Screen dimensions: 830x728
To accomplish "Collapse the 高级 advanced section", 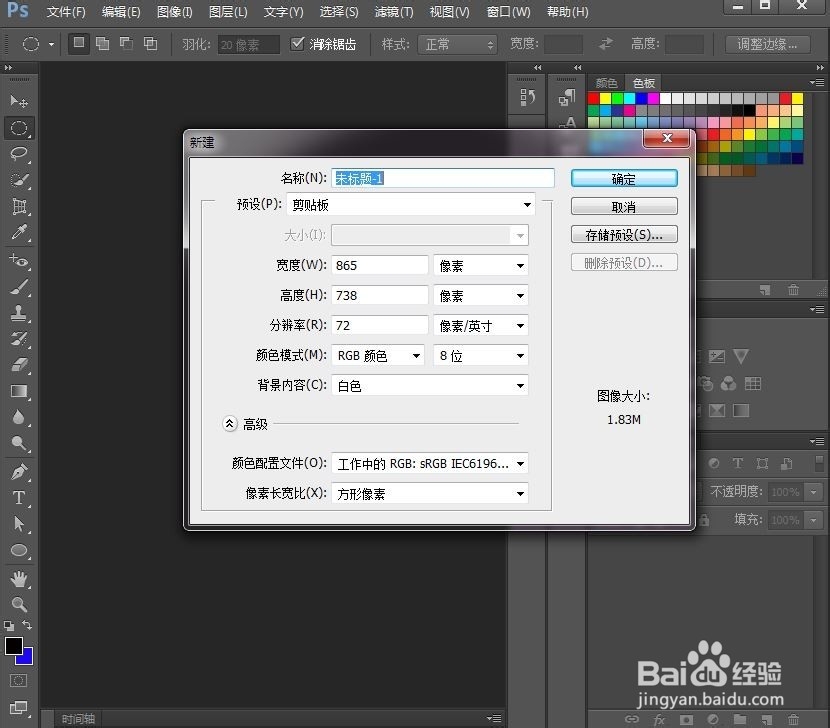I will click(230, 424).
